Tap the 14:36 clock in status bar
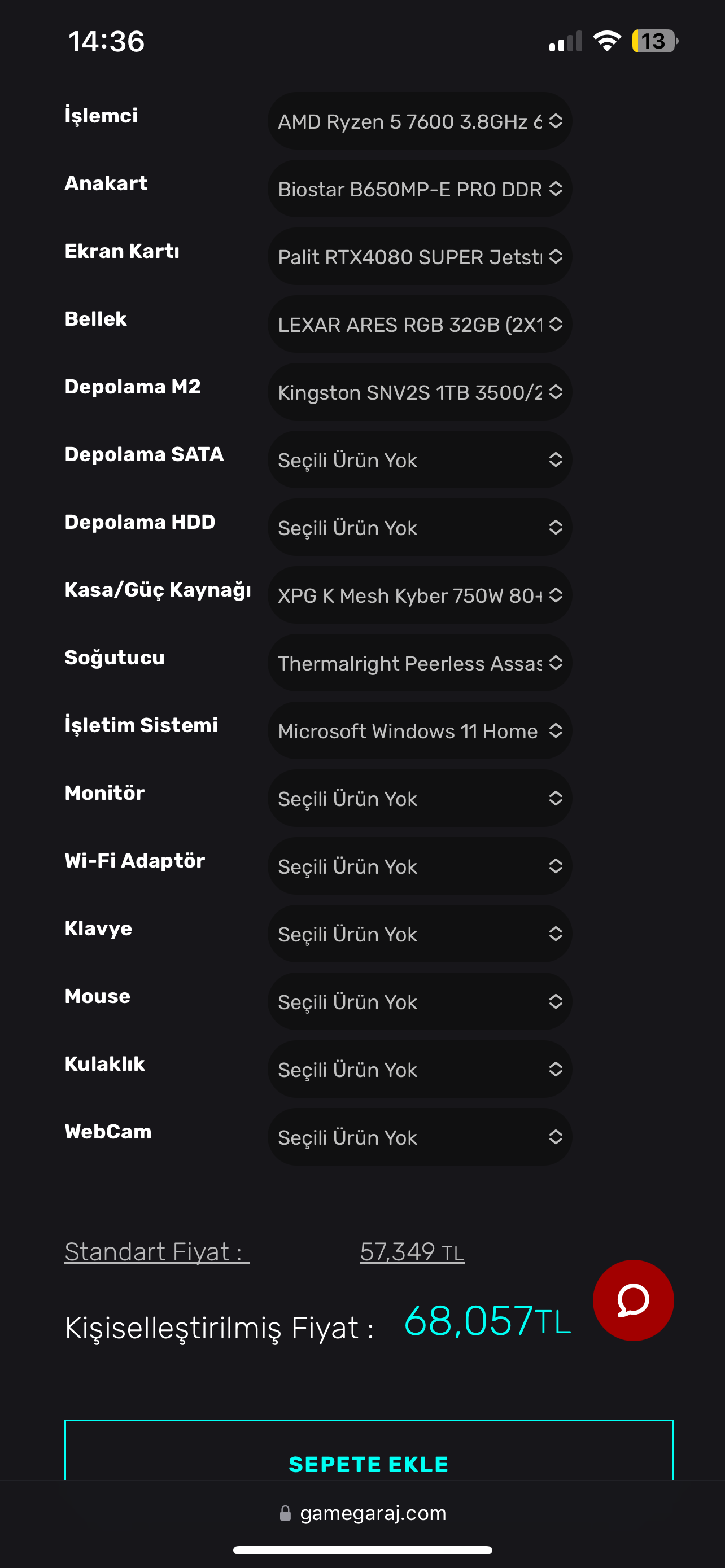 [x=107, y=41]
